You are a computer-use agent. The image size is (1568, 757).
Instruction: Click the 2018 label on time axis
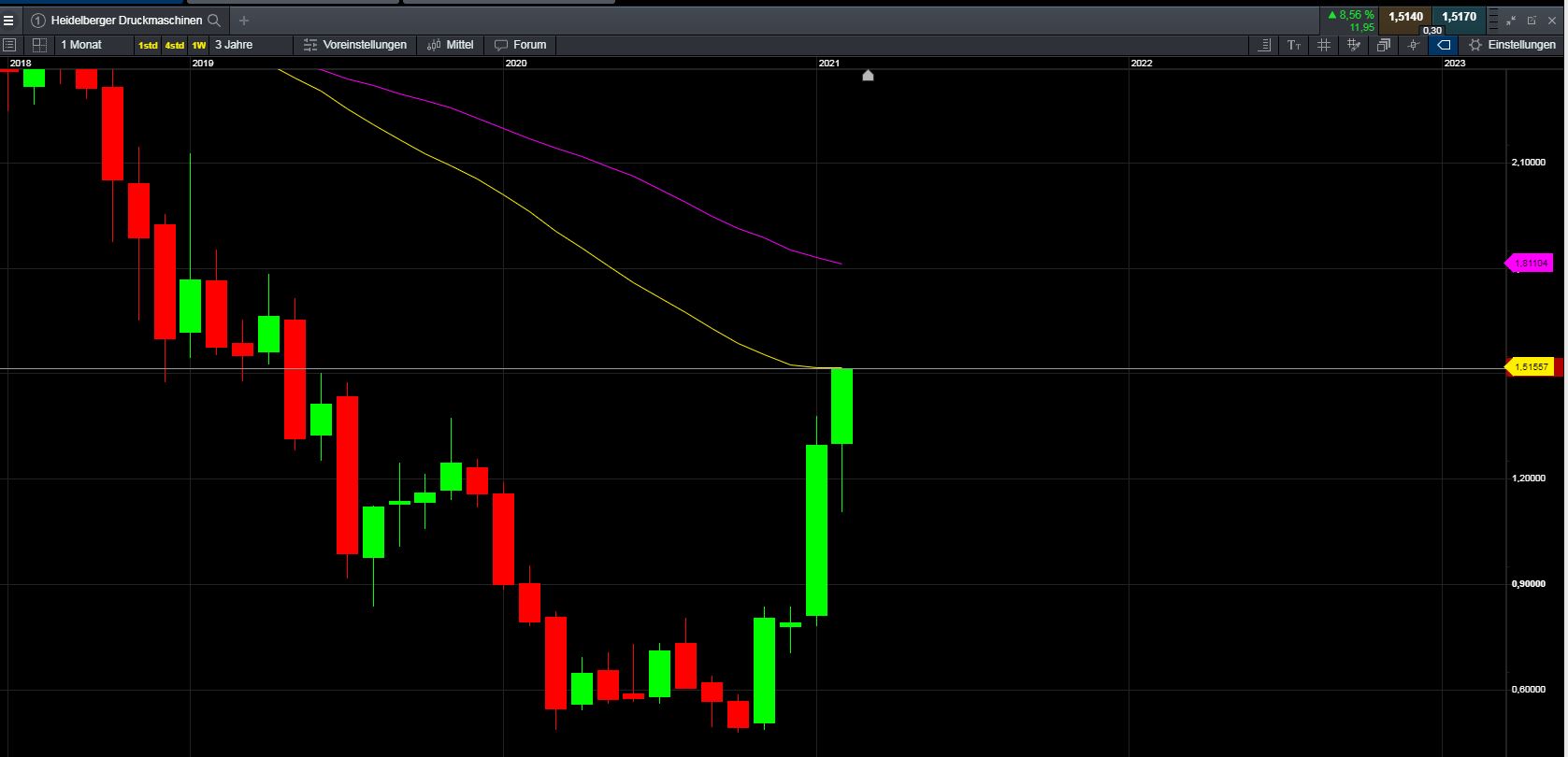[20, 64]
